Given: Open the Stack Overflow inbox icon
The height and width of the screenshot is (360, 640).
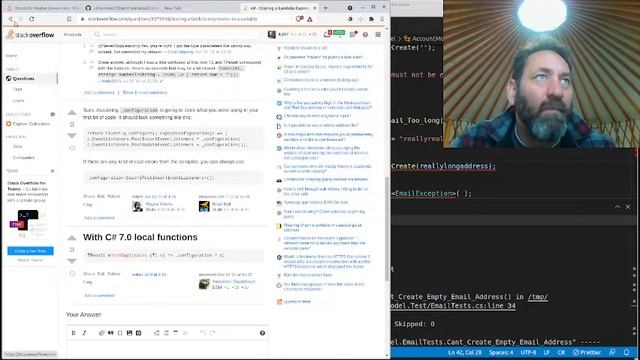Looking at the screenshot, I should [327, 35].
